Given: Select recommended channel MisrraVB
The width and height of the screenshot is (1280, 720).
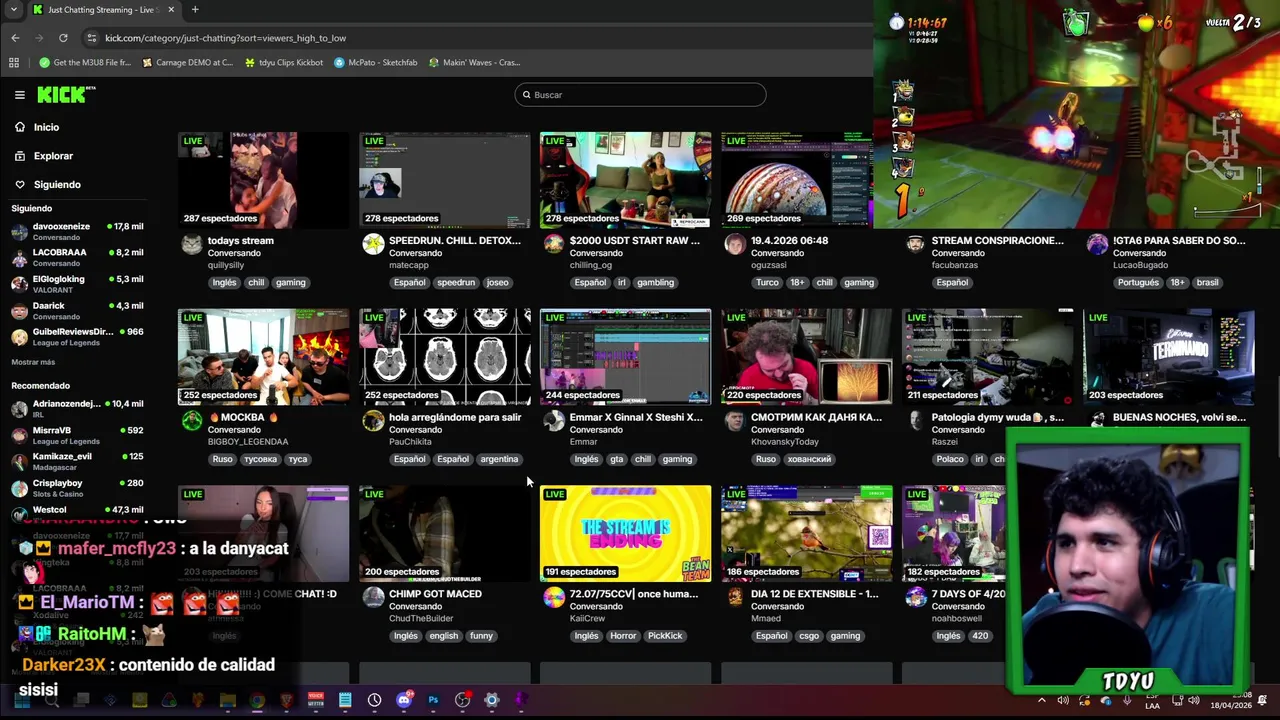Looking at the screenshot, I should point(78,435).
